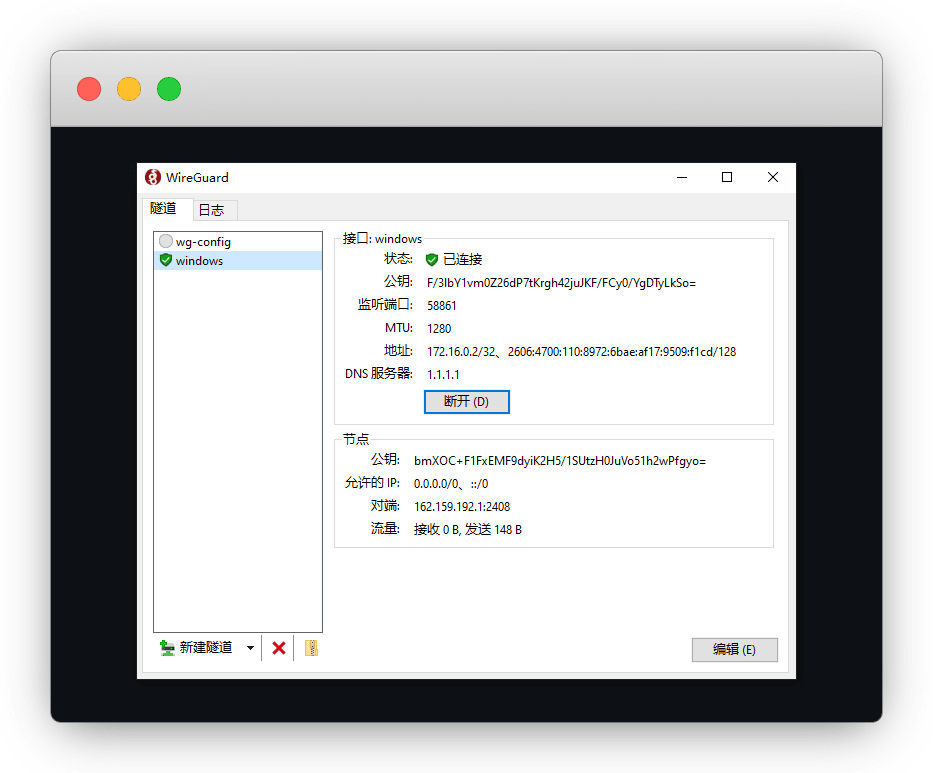The height and width of the screenshot is (773, 933).
Task: Click the green connected shield next to 已连接
Action: click(x=432, y=259)
